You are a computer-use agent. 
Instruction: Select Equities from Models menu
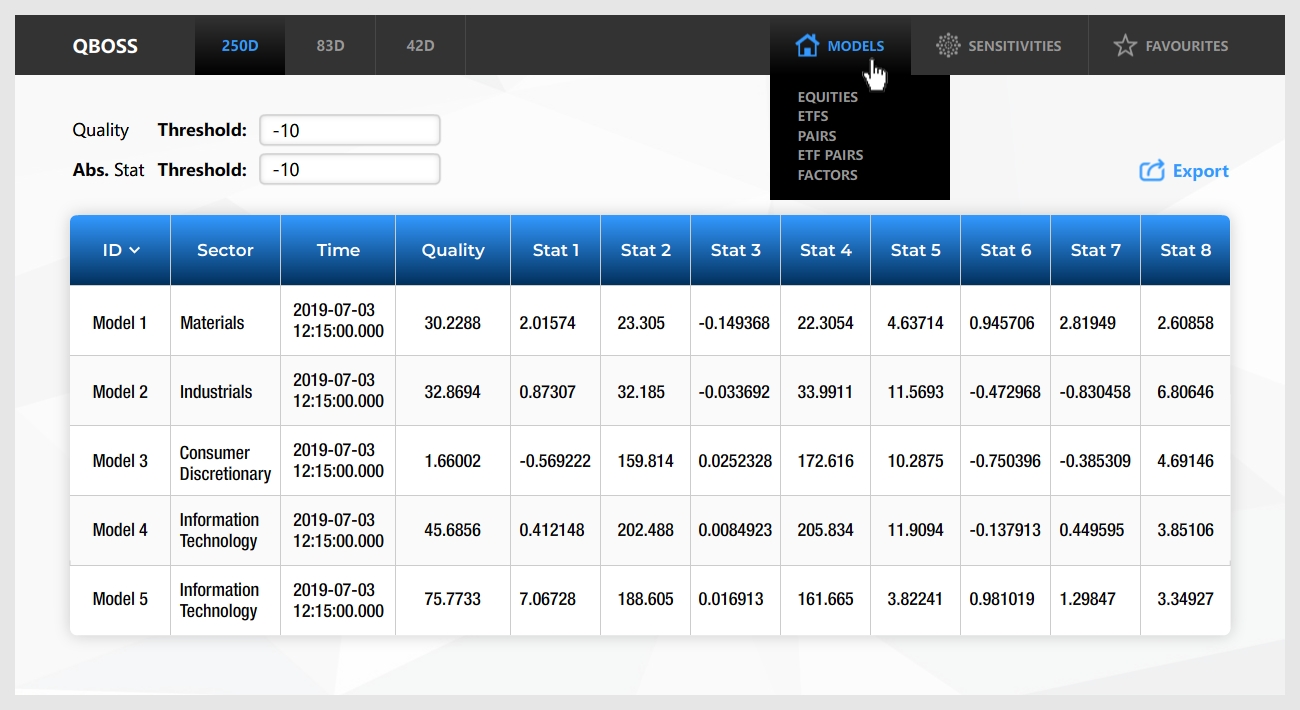pyautogui.click(x=827, y=97)
